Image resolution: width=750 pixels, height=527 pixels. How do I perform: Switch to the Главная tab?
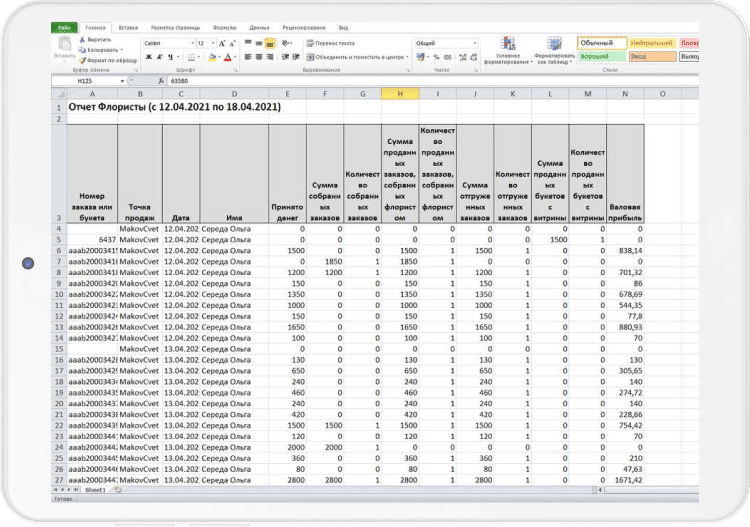95,28
